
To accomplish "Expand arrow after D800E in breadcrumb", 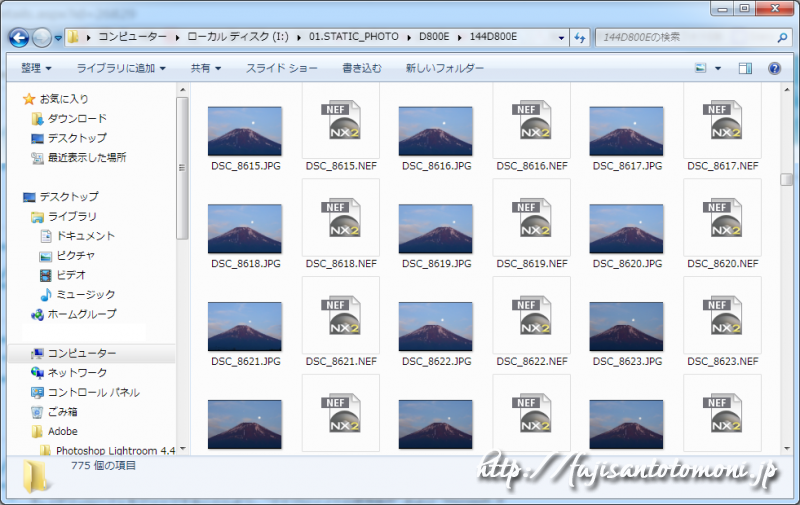I will (460, 37).
